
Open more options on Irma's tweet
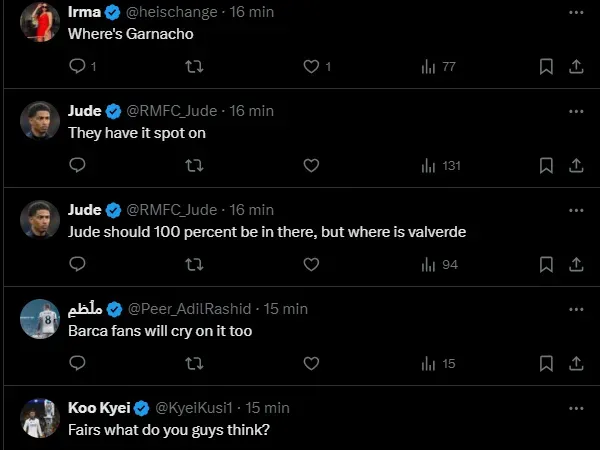pyautogui.click(x=576, y=13)
